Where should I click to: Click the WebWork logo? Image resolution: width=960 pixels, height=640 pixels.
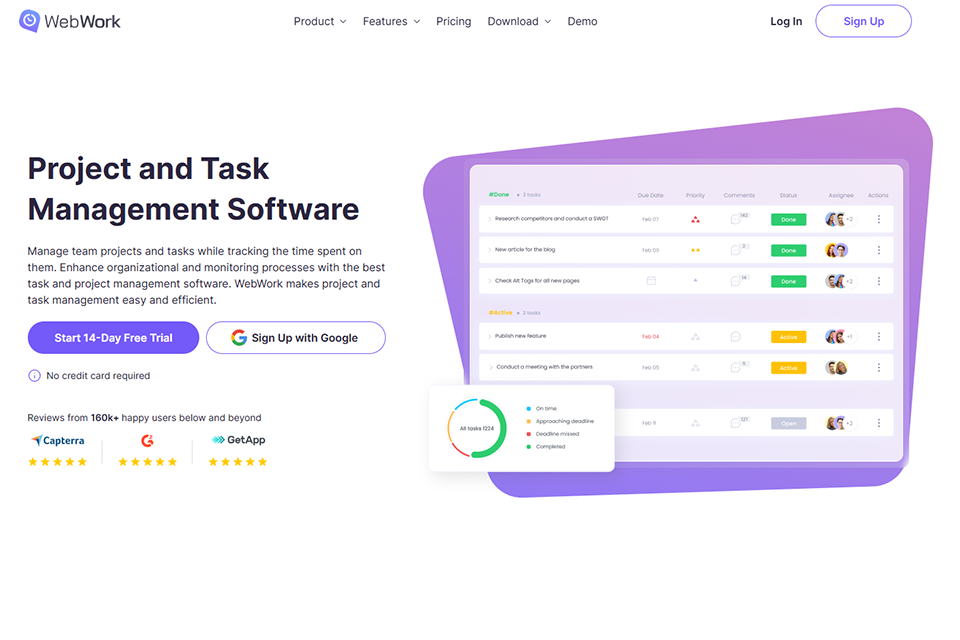69,21
